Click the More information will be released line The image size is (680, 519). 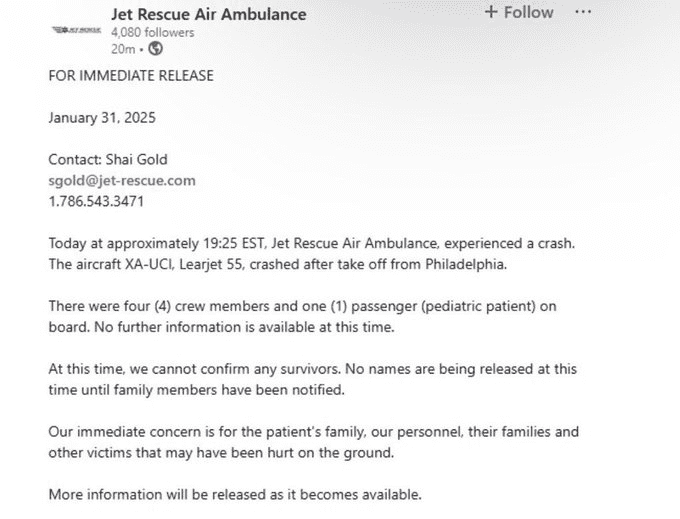click(235, 495)
